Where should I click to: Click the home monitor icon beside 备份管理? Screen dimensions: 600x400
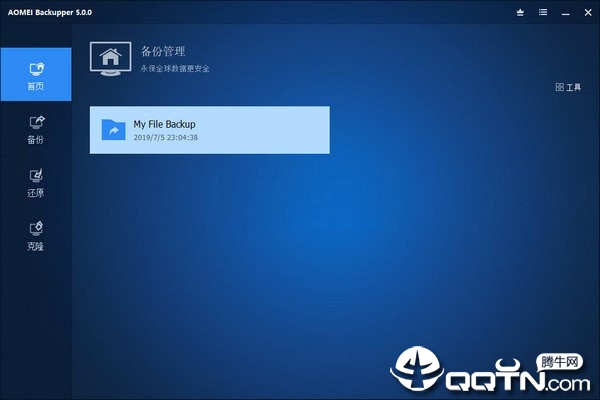point(111,59)
